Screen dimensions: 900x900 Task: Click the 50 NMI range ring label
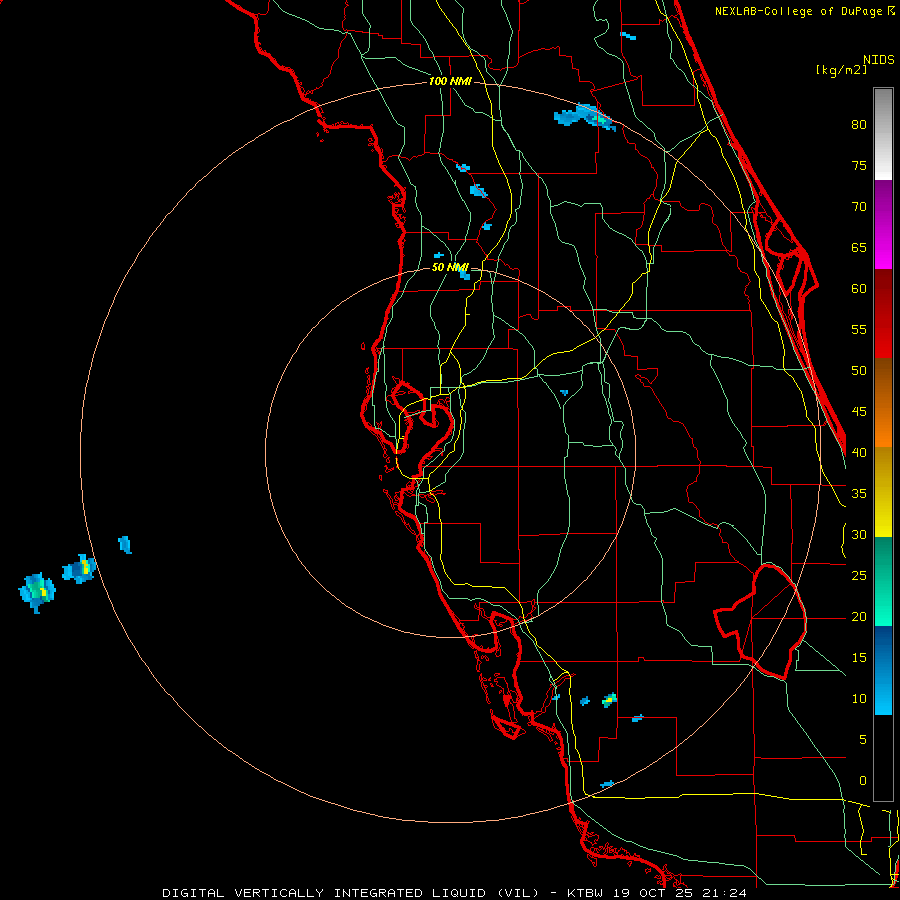coord(450,267)
